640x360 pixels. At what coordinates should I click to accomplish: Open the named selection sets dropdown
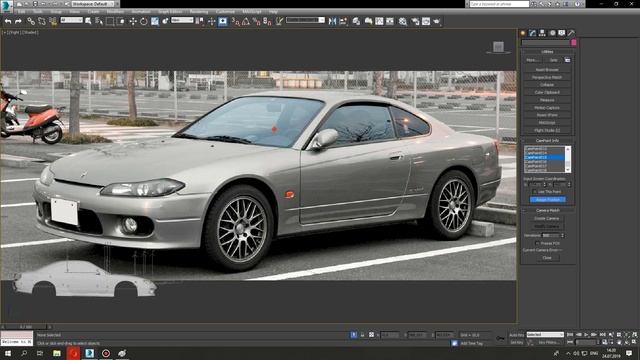coord(305,20)
